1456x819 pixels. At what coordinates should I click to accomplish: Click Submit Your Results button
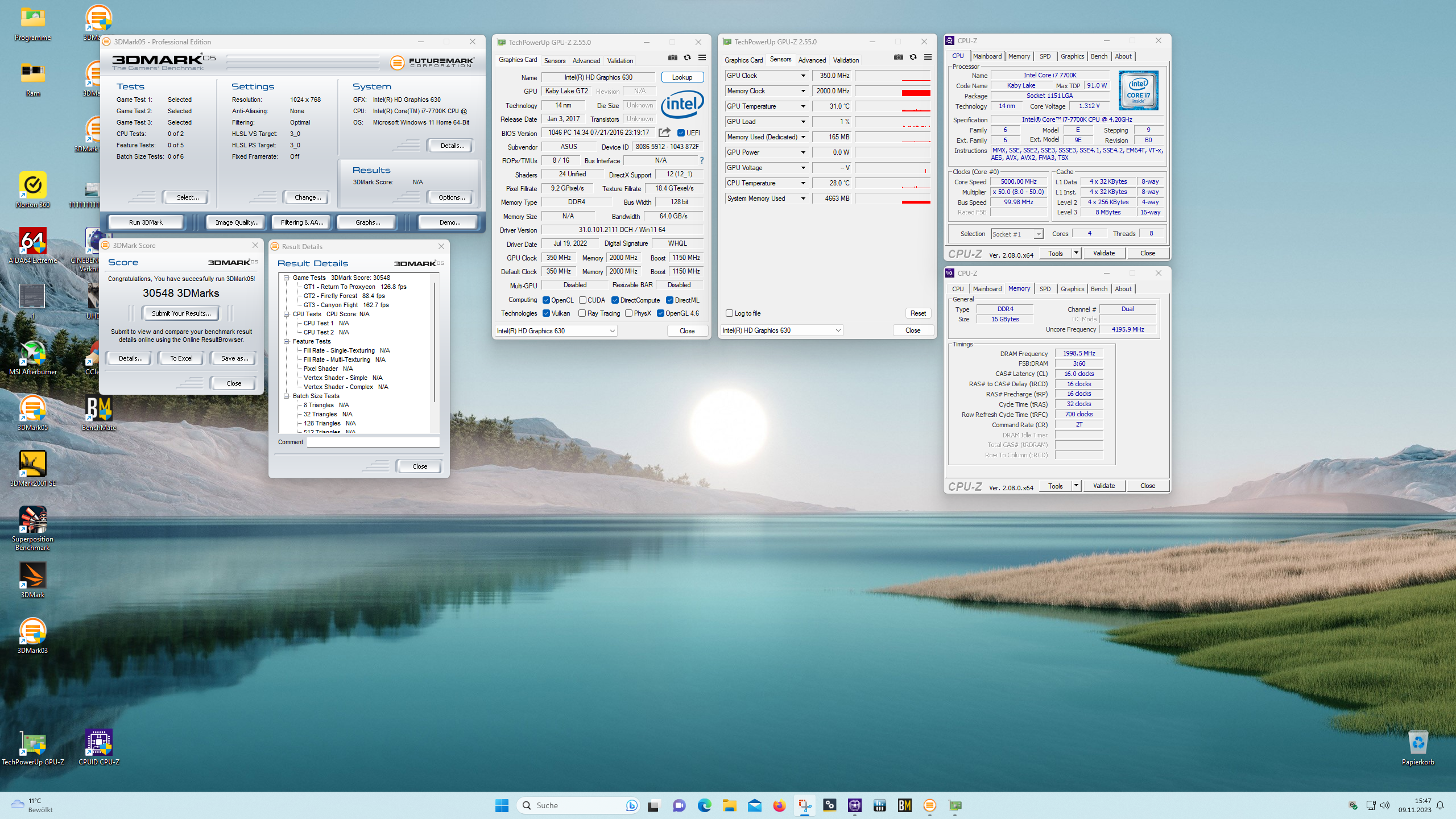click(x=181, y=313)
